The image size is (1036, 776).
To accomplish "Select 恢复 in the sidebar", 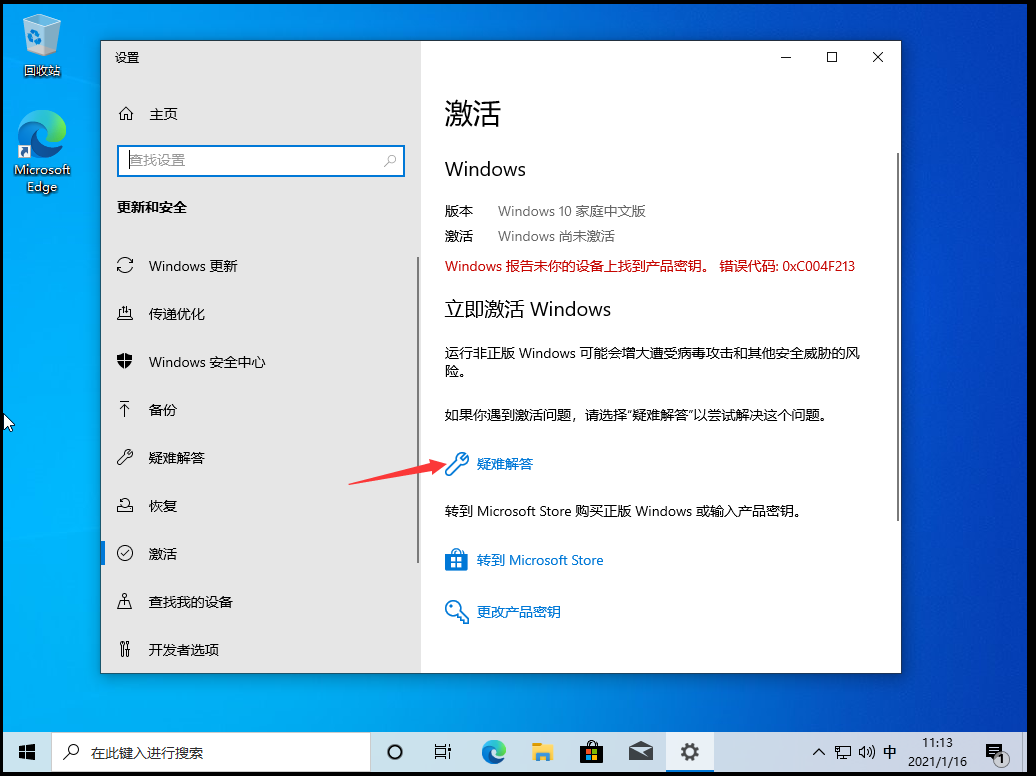I will (260, 506).
